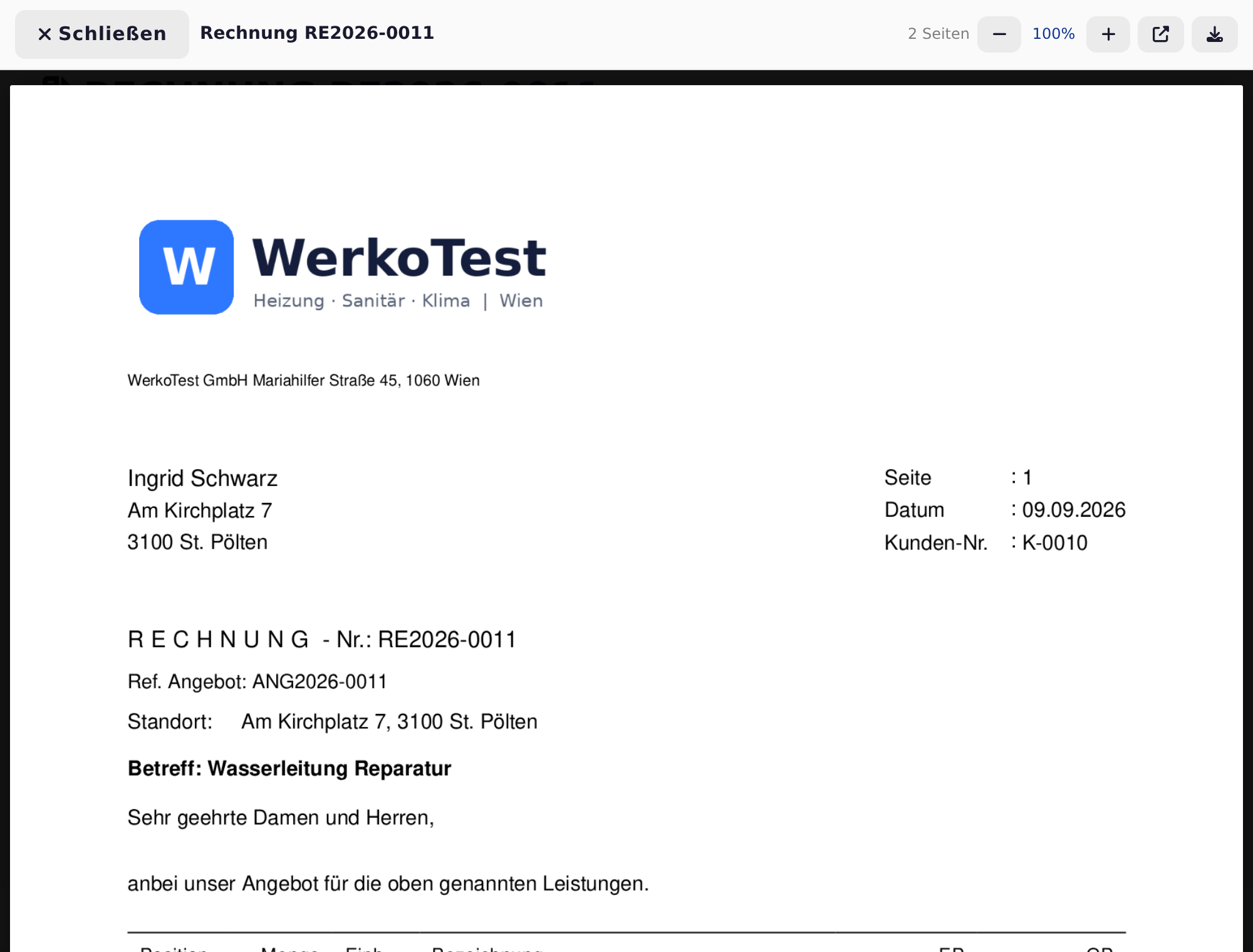Image resolution: width=1253 pixels, height=952 pixels.
Task: Click the date value 09.09.2026
Action: click(x=1074, y=510)
